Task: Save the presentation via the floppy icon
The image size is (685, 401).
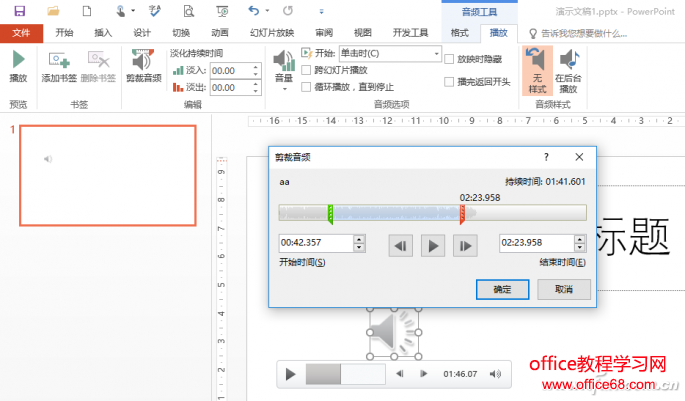Action: [20, 11]
